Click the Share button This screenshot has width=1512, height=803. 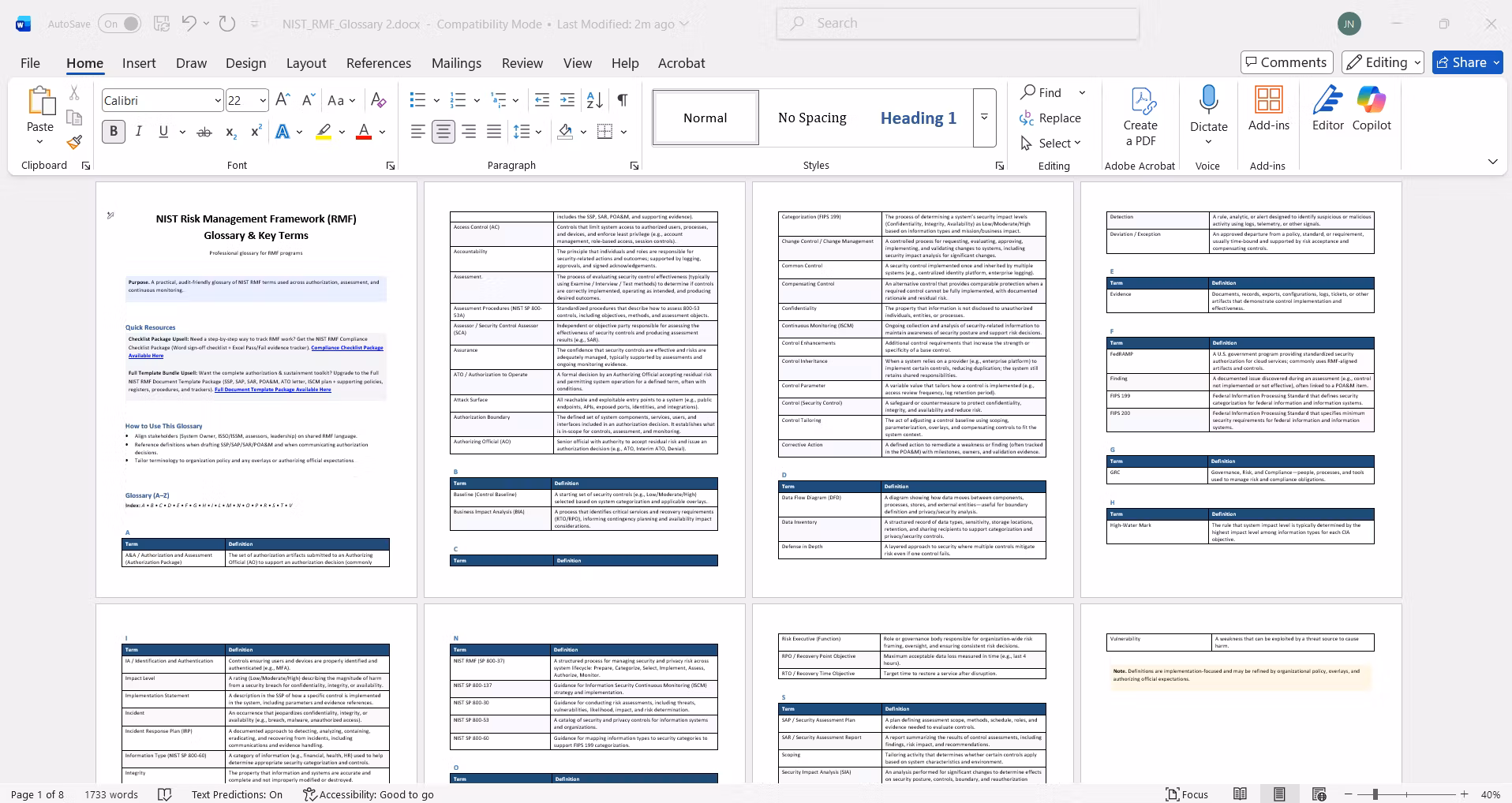pyautogui.click(x=1467, y=62)
